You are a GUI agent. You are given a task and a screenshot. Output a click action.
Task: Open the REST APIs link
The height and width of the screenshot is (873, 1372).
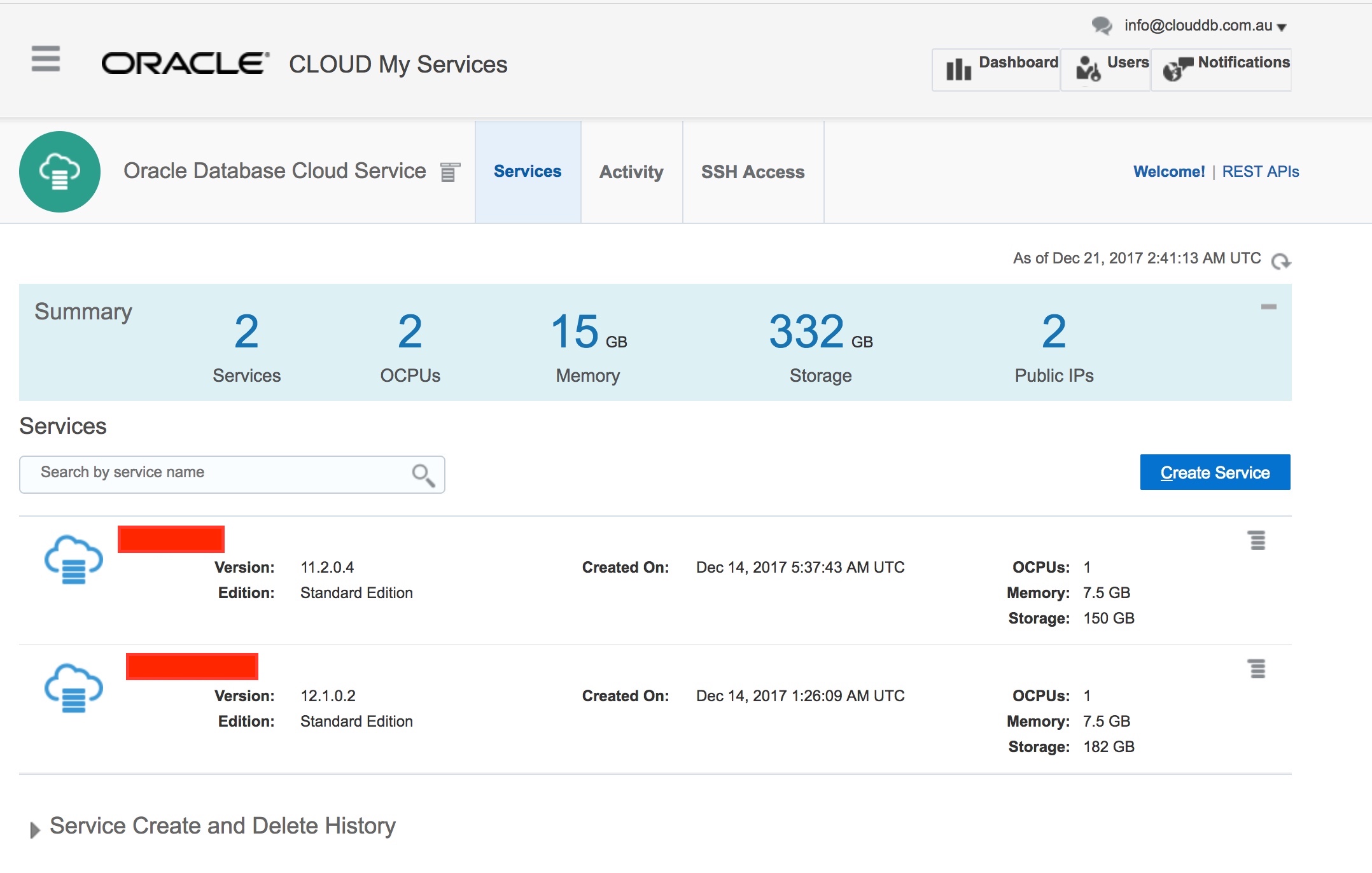[x=1260, y=172]
